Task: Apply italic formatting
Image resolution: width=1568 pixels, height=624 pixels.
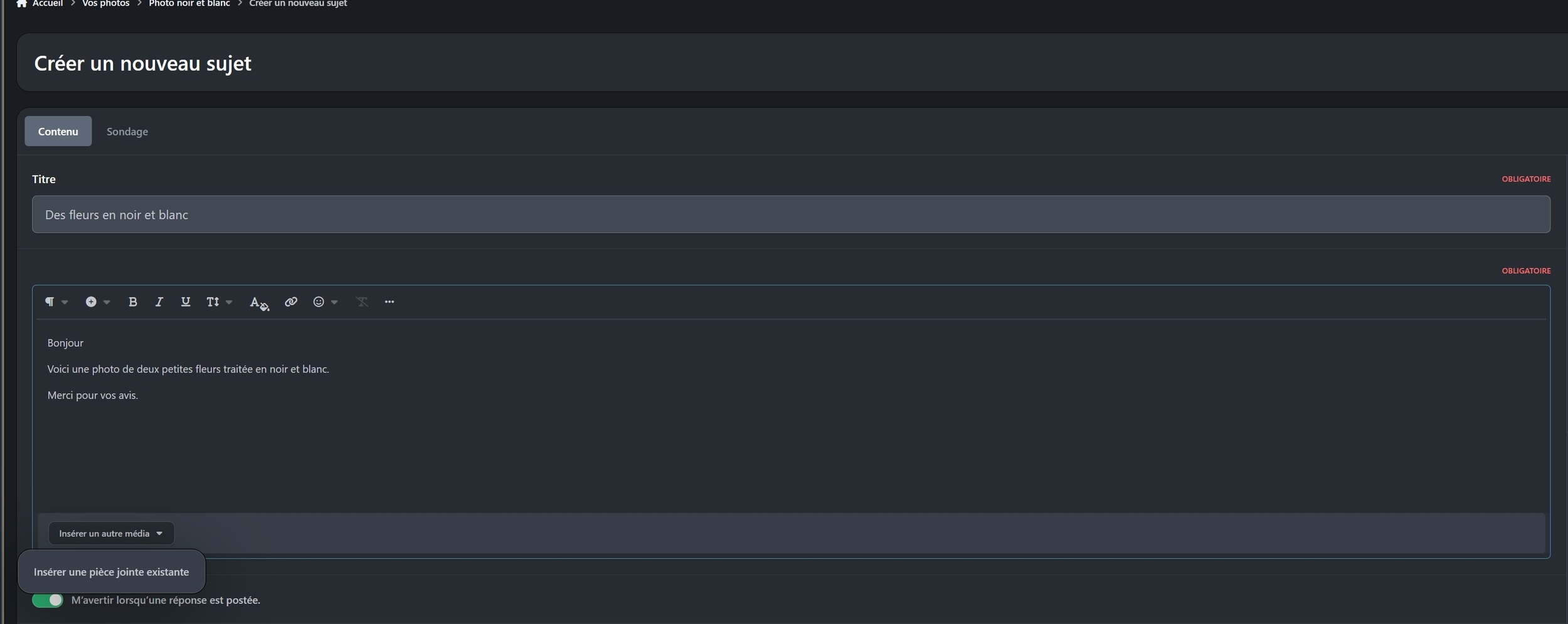Action: 159,302
